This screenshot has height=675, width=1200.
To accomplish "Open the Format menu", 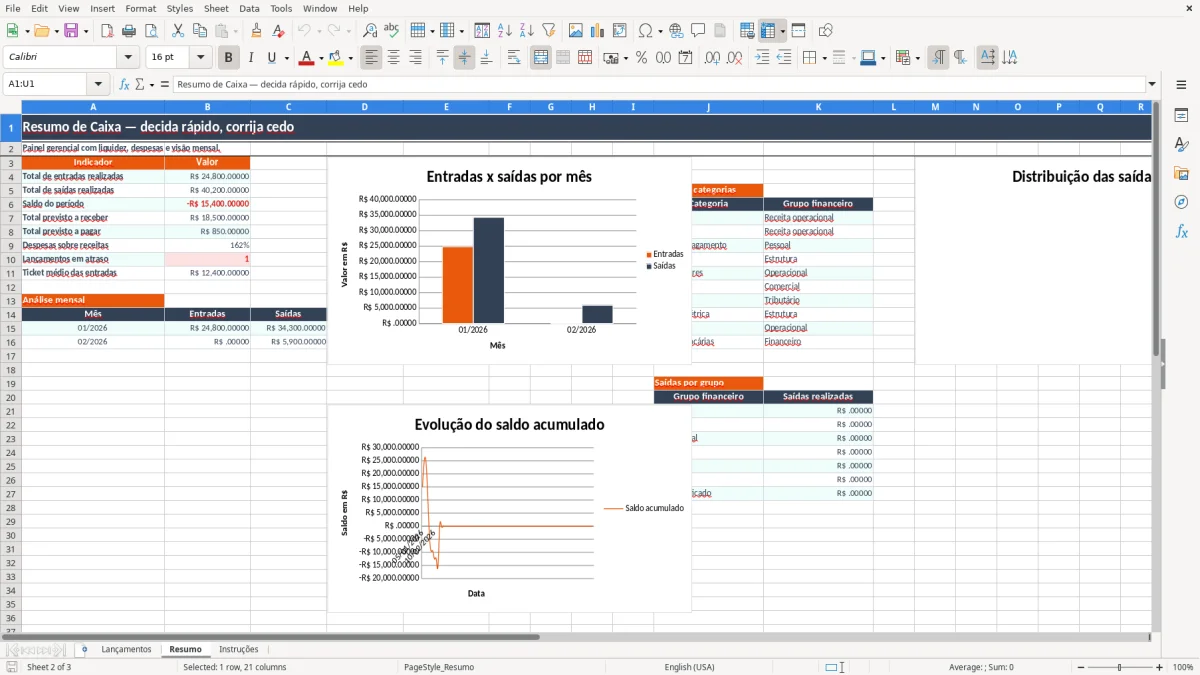I will tap(141, 8).
